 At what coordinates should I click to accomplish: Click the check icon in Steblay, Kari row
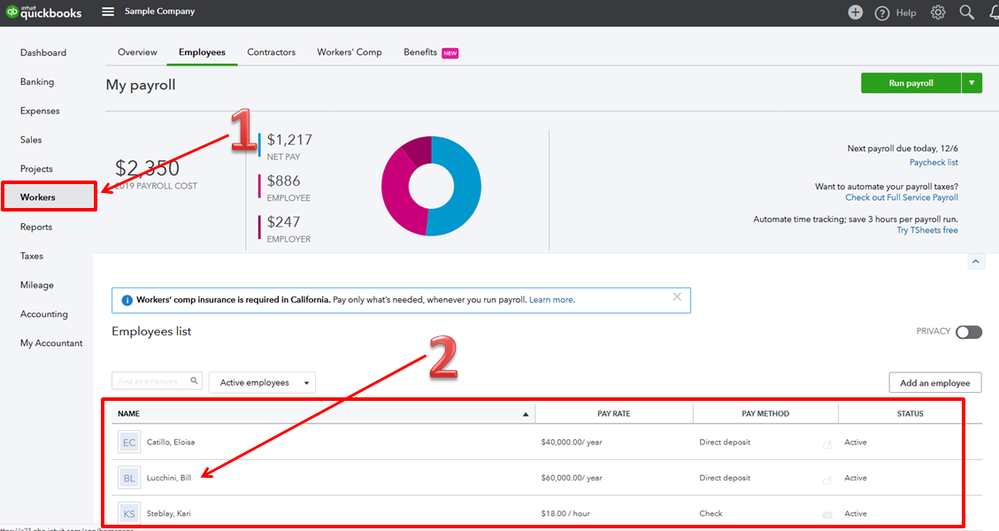coord(827,515)
